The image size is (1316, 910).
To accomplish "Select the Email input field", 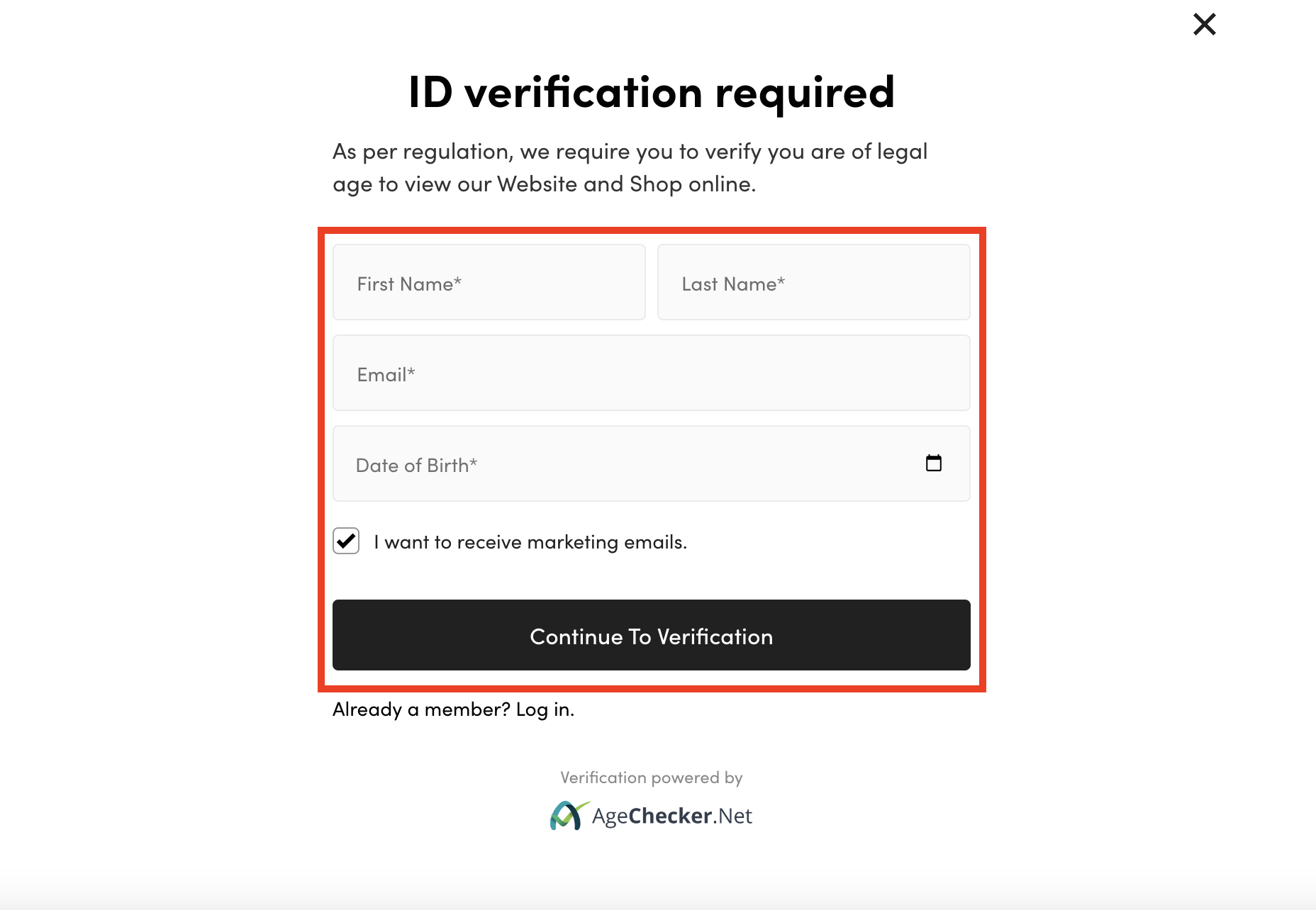I will point(652,373).
